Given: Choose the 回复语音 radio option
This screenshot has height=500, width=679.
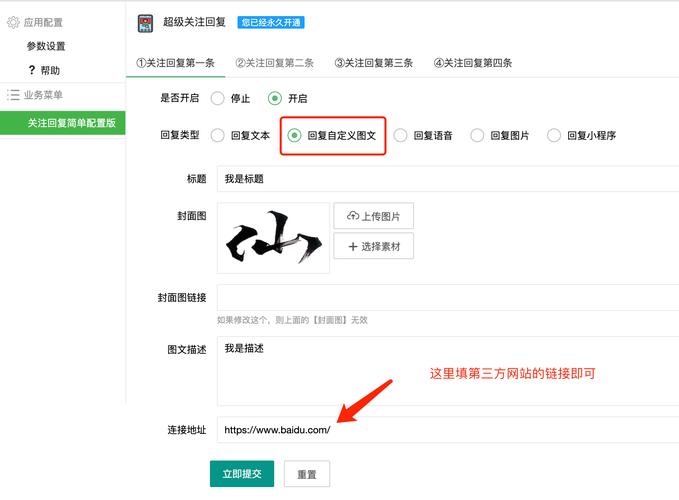Looking at the screenshot, I should 401,135.
